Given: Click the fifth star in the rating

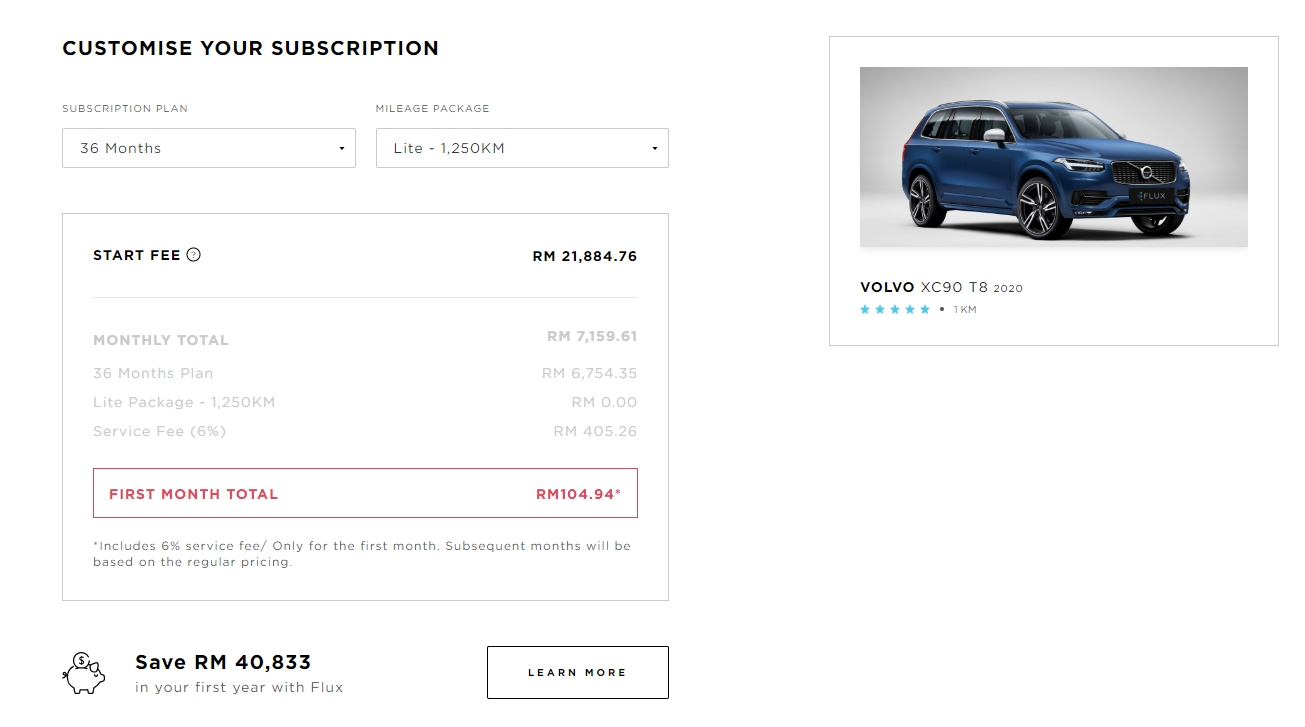Looking at the screenshot, I should pos(925,310).
